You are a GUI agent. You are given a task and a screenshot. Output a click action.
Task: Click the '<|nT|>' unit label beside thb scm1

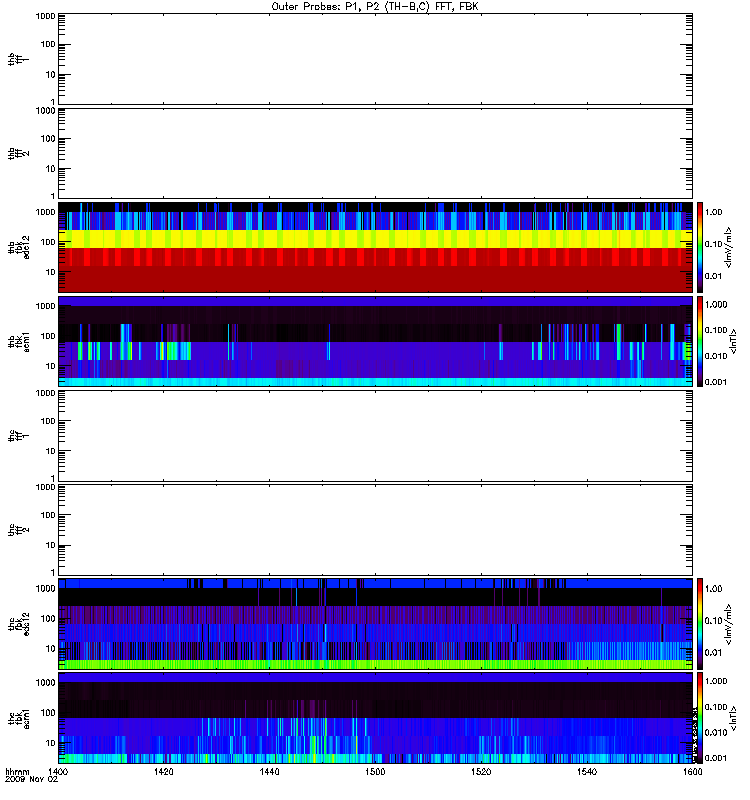733,341
